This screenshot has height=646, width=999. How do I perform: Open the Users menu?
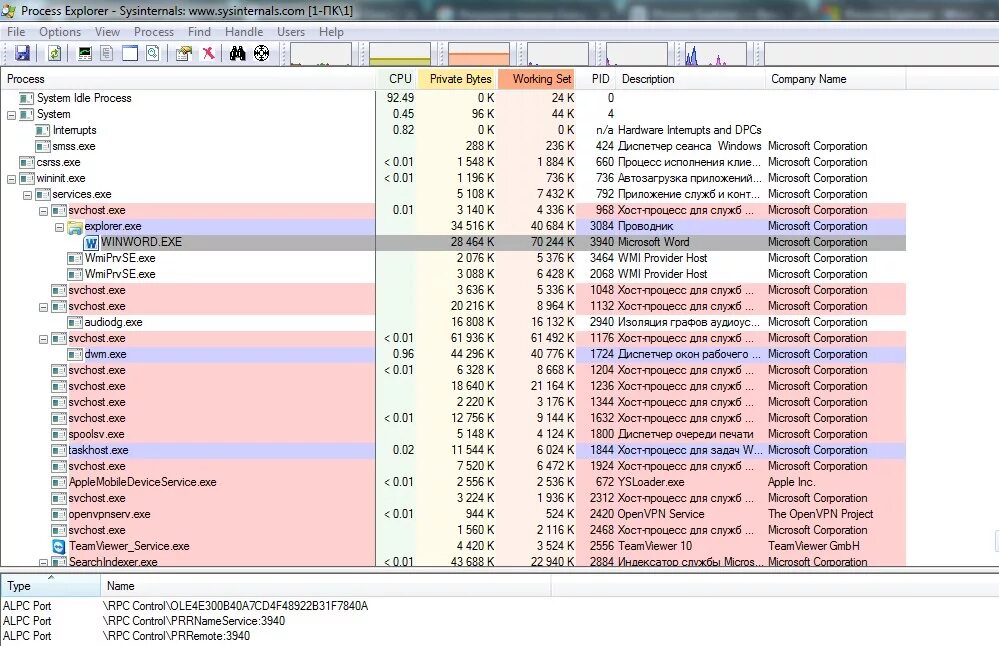[291, 32]
